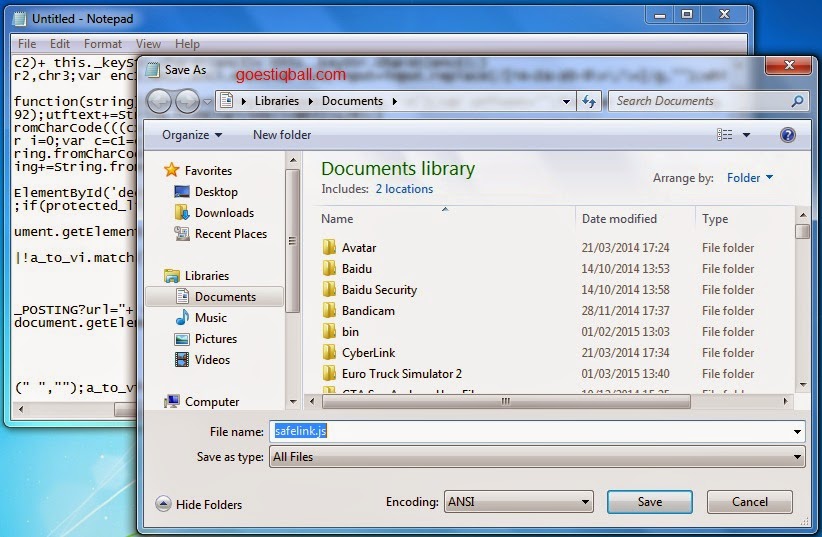The height and width of the screenshot is (537, 822).
Task: Open the view options dropdown arrow
Action: coord(747,135)
